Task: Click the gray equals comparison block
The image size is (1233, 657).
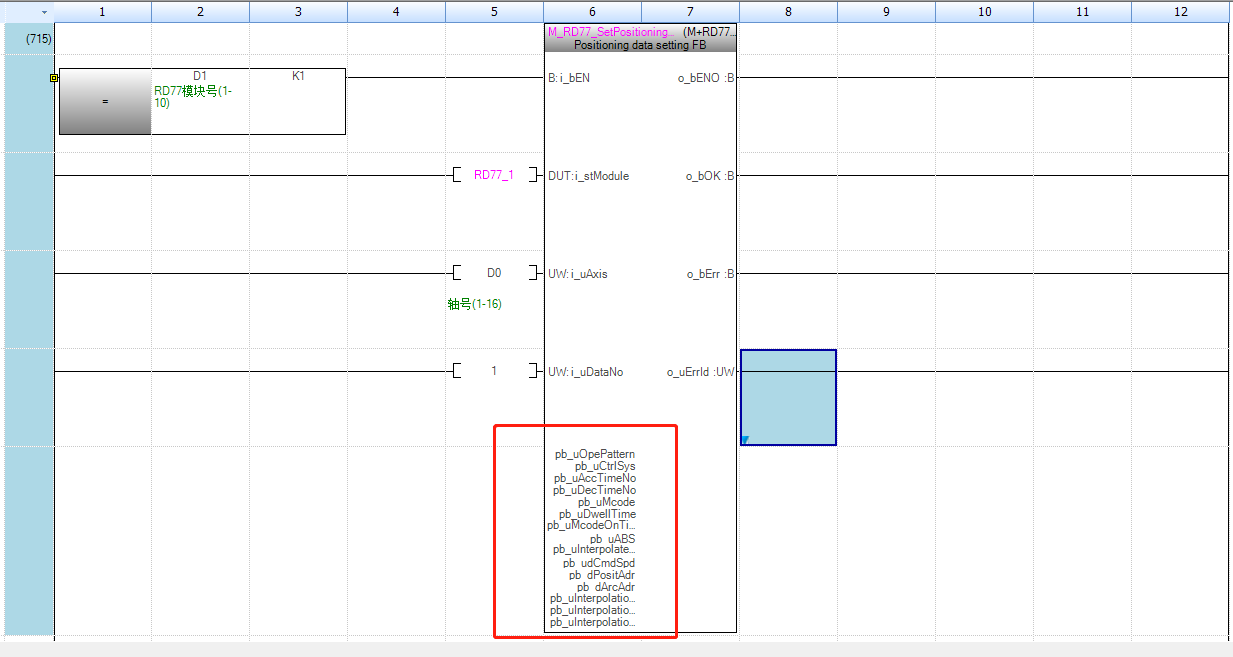Action: [105, 102]
